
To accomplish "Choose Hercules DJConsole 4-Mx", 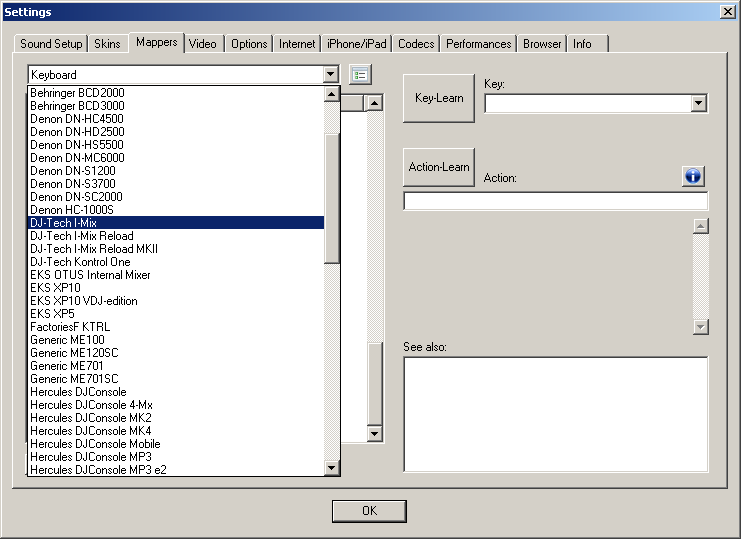I will 176,404.
